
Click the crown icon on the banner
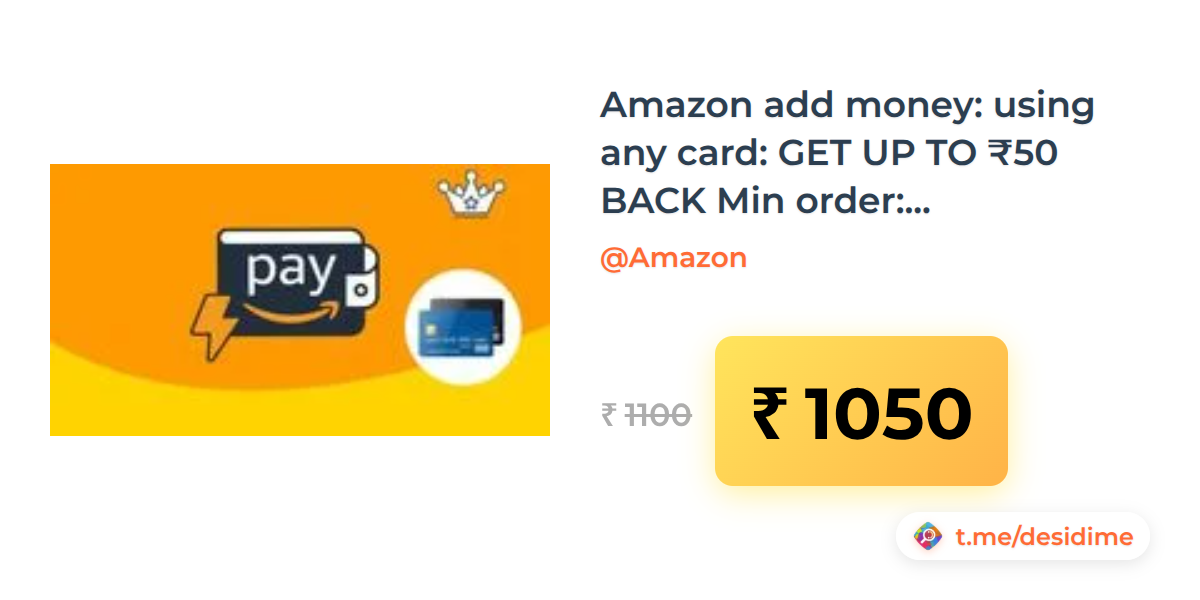472,195
